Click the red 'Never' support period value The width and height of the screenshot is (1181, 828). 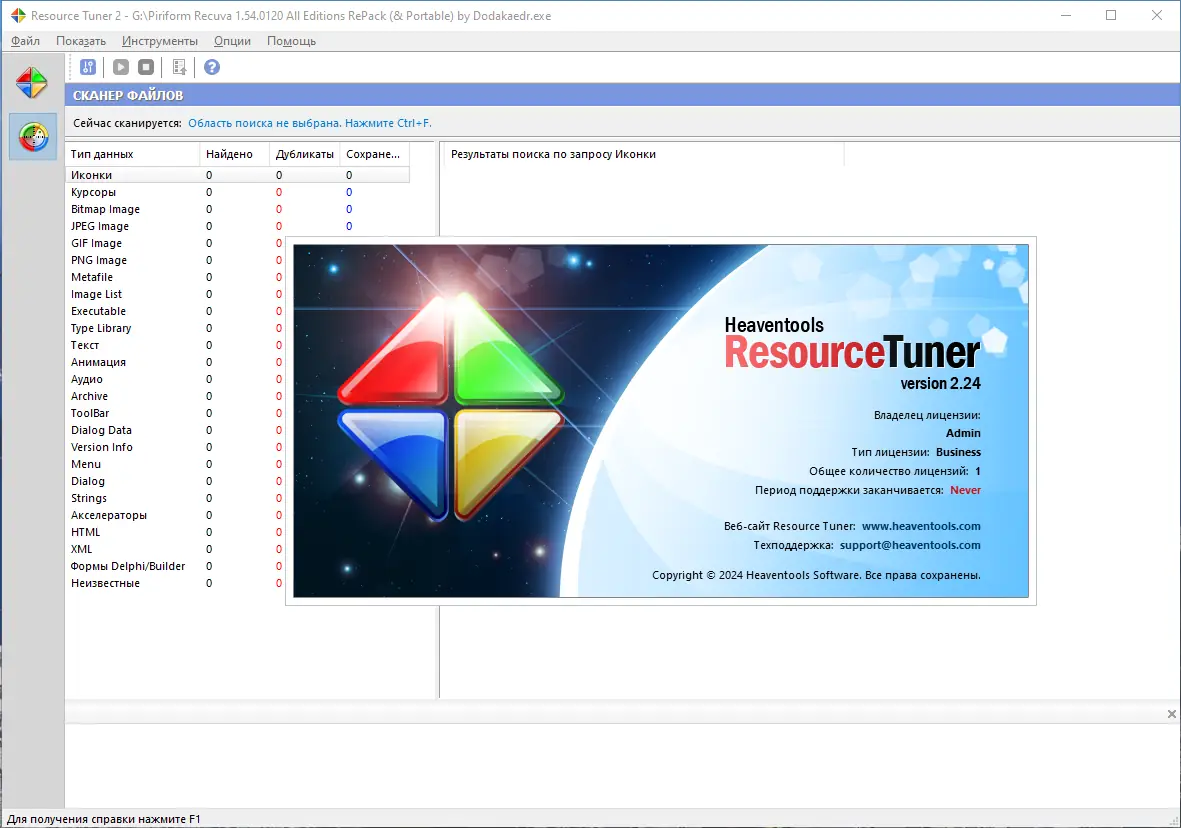click(966, 490)
